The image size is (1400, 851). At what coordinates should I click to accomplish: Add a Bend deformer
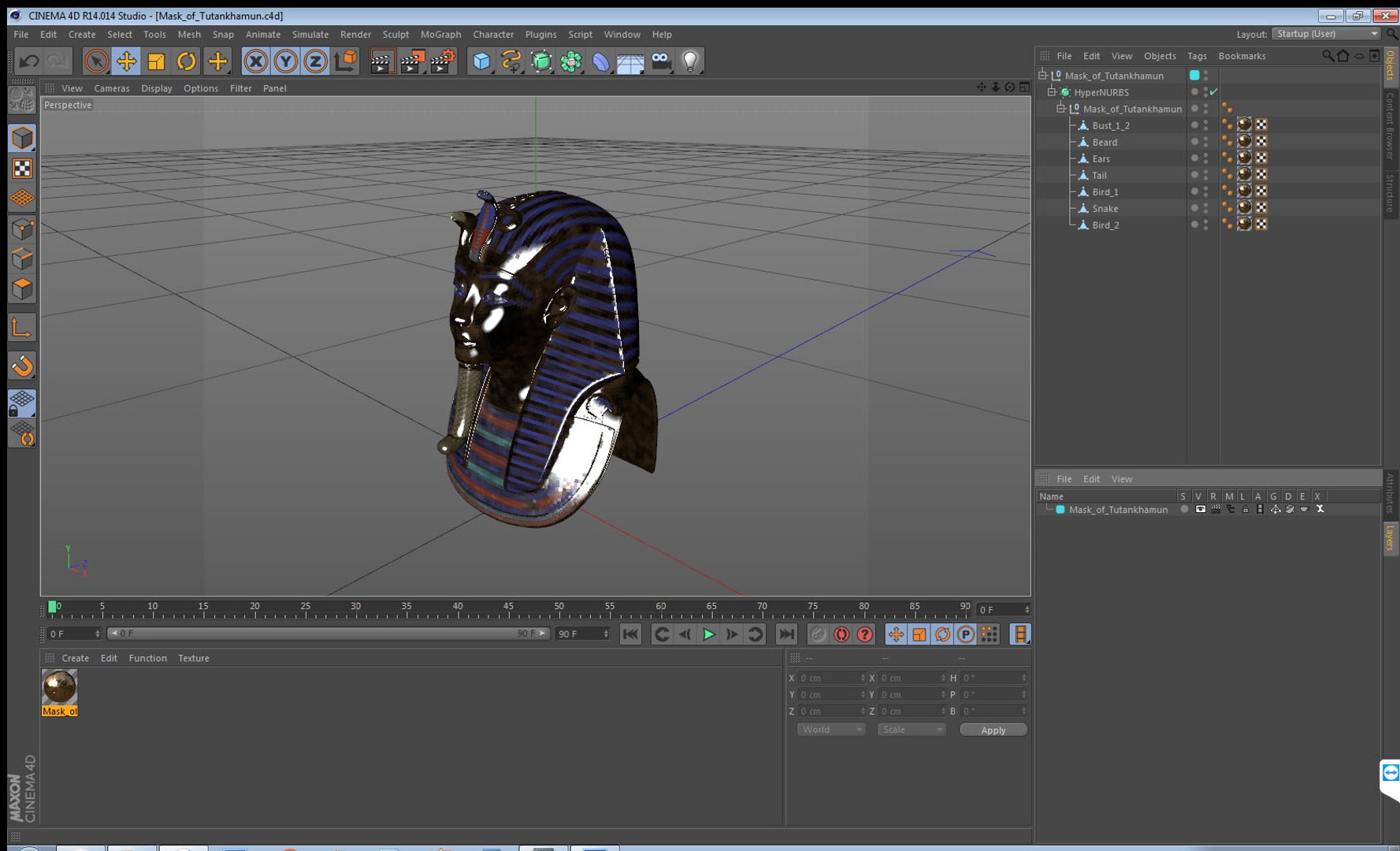click(x=601, y=61)
